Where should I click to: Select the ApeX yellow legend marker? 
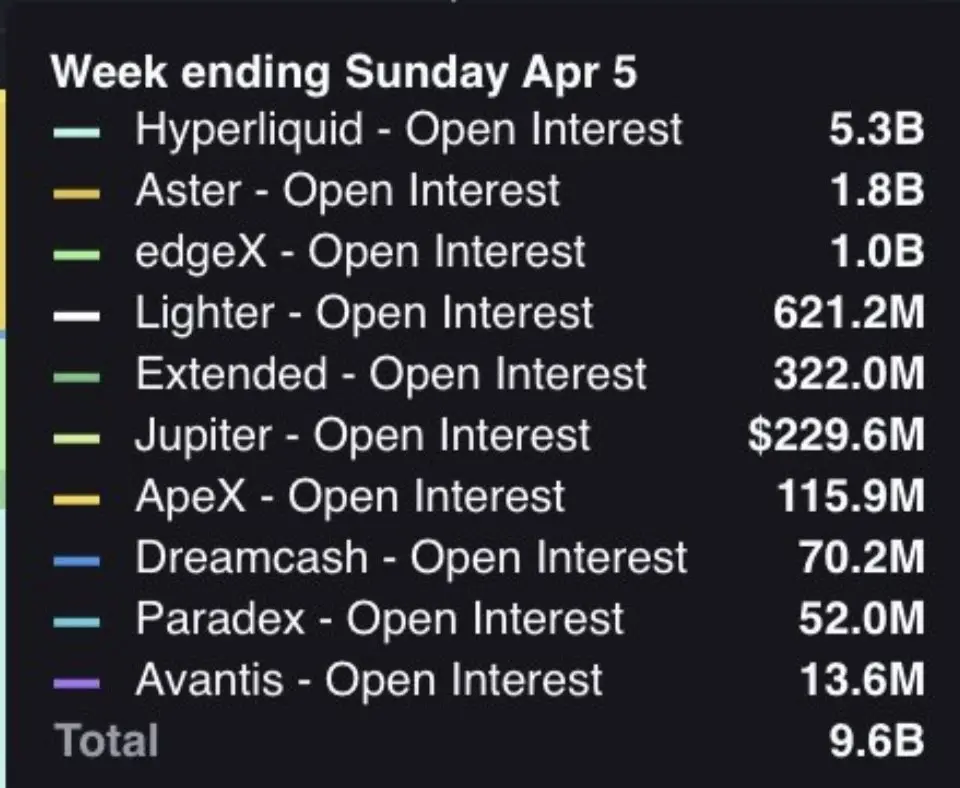(x=77, y=500)
